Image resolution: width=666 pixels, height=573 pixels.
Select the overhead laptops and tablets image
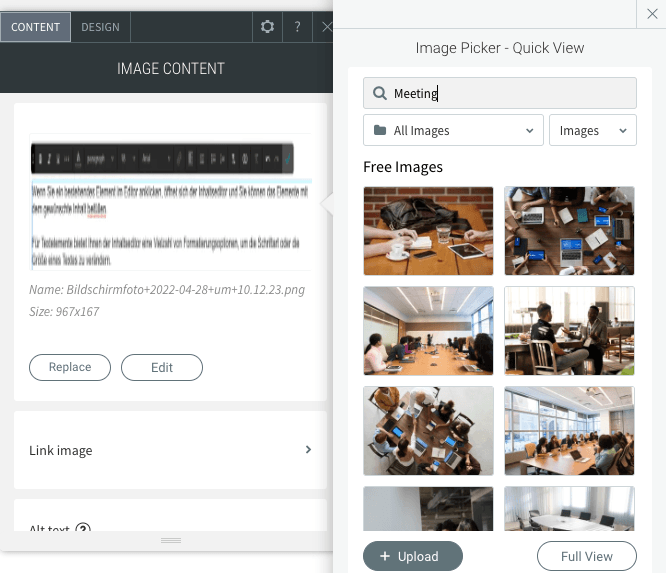(569, 231)
